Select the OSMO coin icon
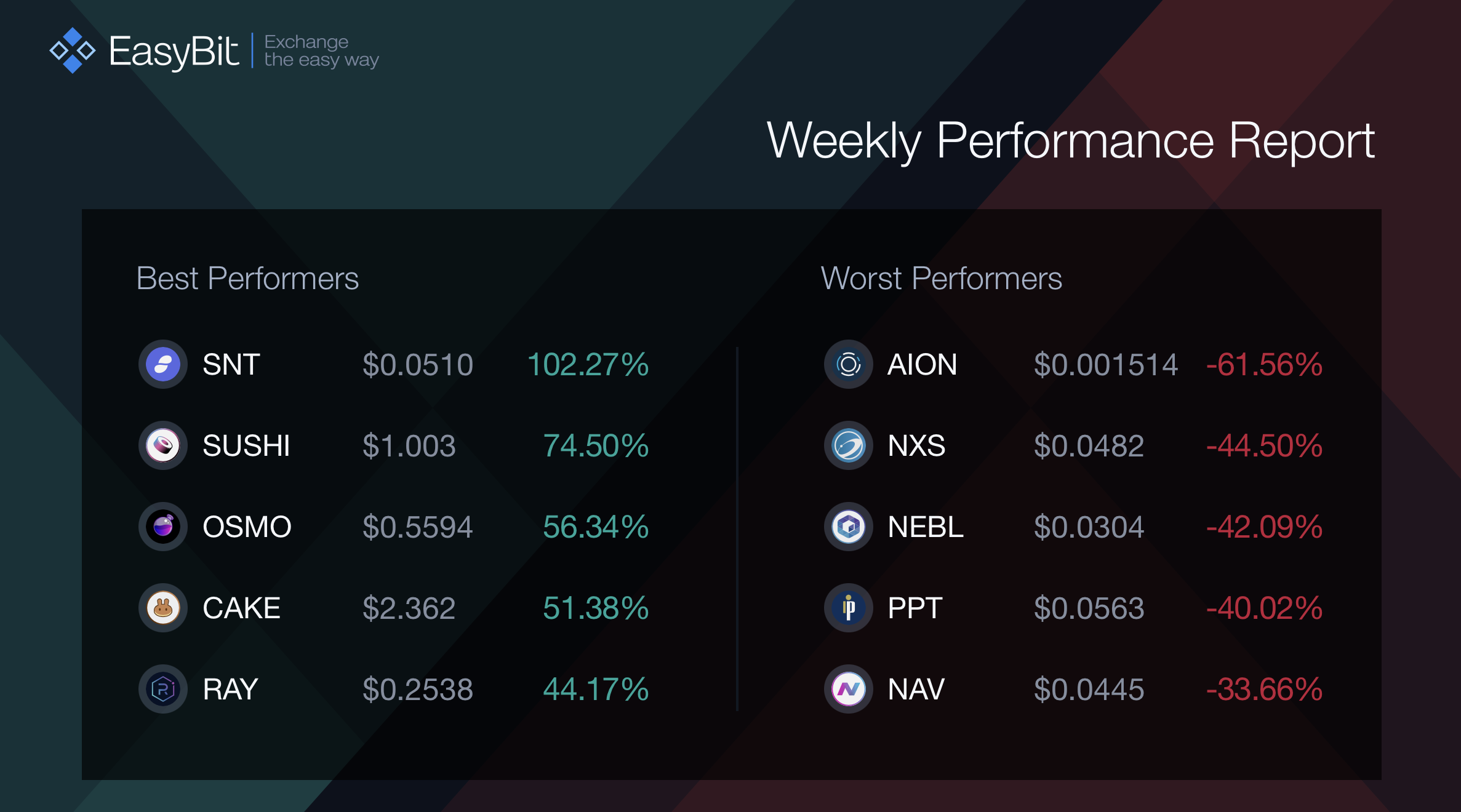The width and height of the screenshot is (1461, 812). (162, 527)
